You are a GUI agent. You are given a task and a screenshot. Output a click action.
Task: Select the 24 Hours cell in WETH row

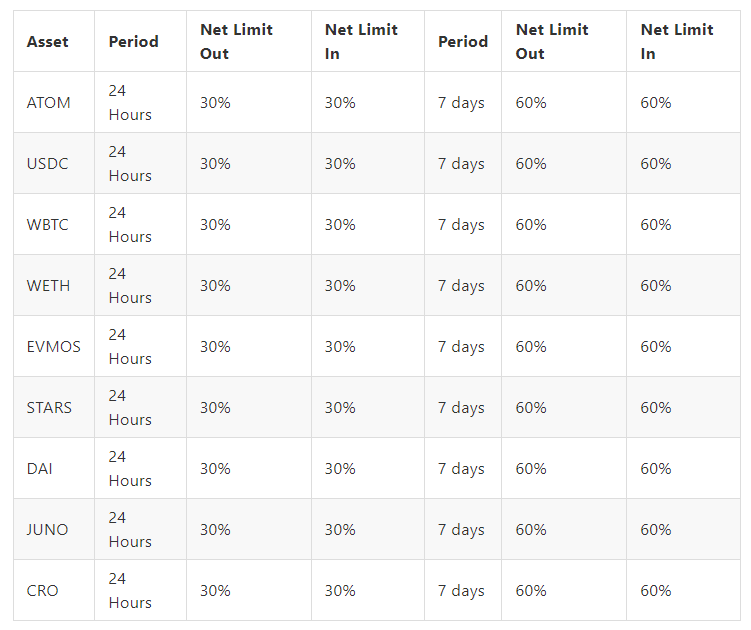(131, 286)
